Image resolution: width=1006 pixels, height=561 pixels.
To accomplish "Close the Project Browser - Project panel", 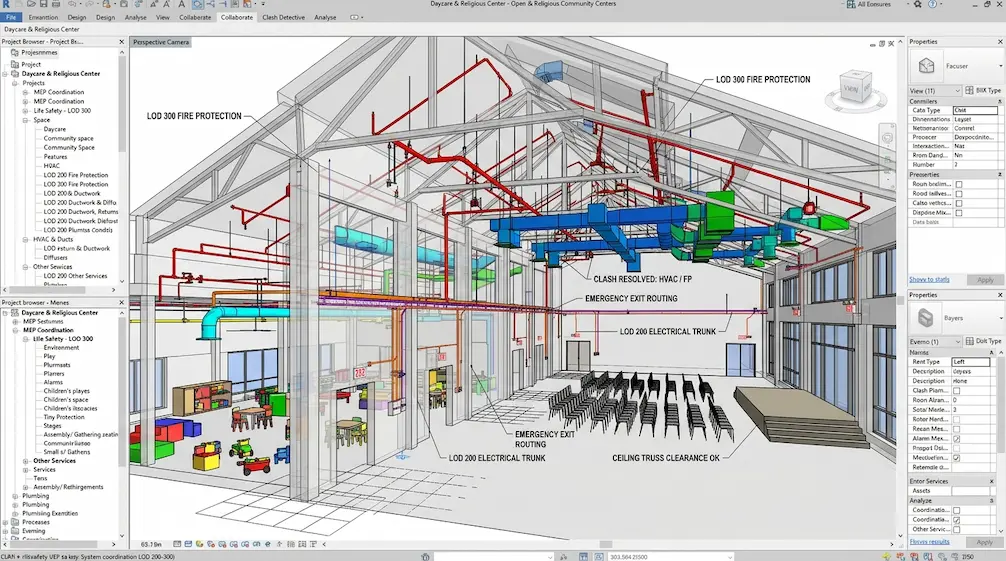I will pyautogui.click(x=121, y=42).
